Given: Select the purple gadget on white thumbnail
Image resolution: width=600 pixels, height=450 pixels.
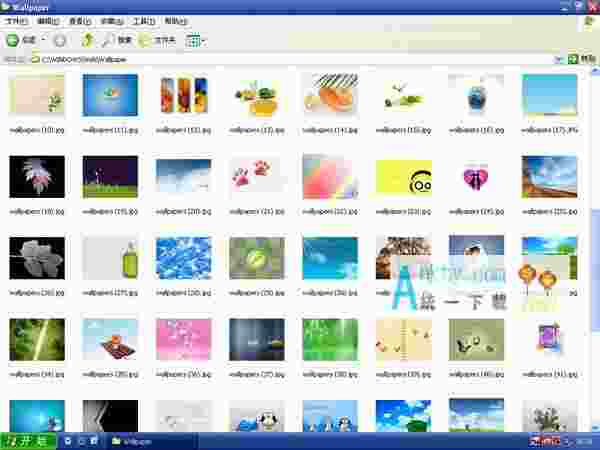Looking at the screenshot, I should click(x=549, y=339).
